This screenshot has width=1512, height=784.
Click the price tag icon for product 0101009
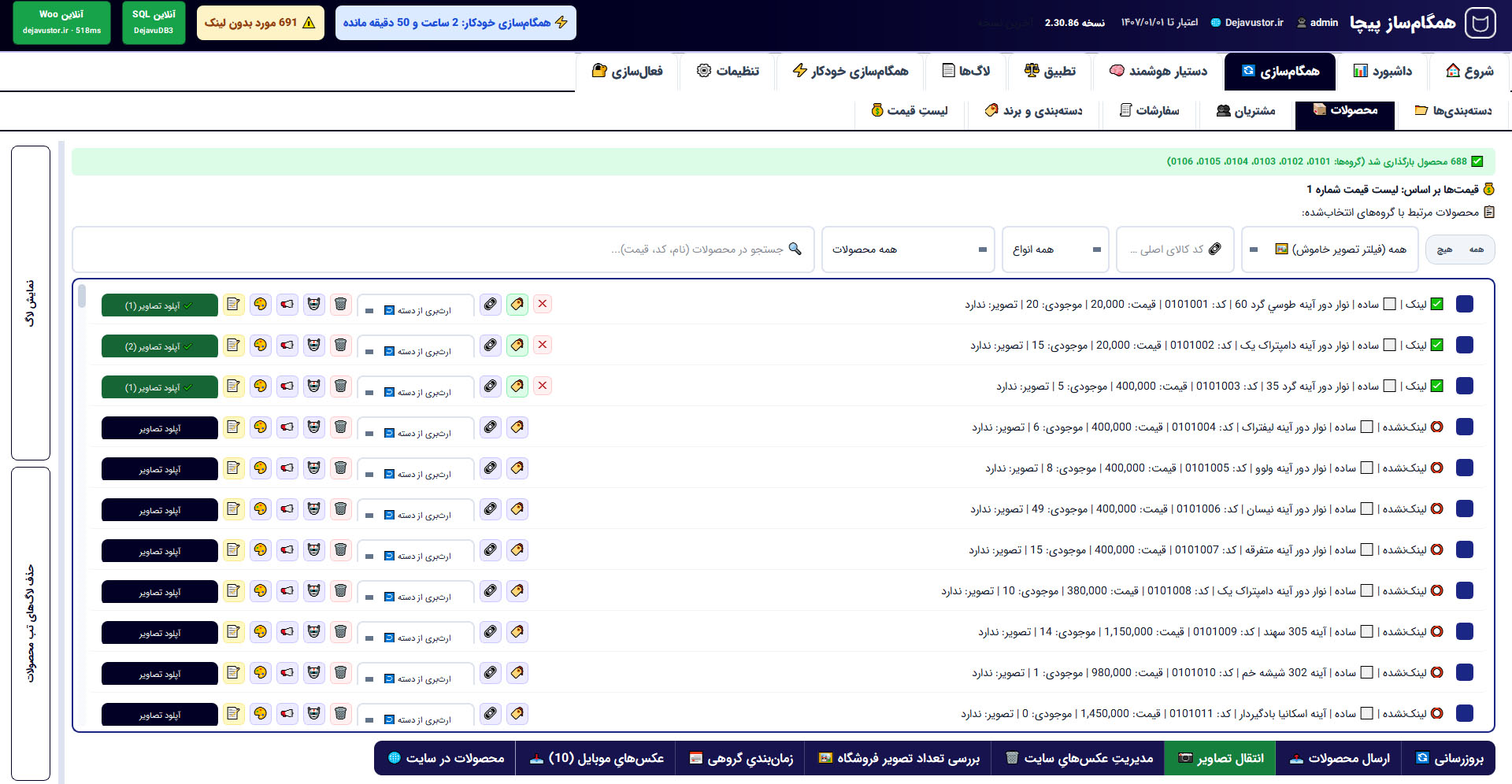(x=517, y=631)
